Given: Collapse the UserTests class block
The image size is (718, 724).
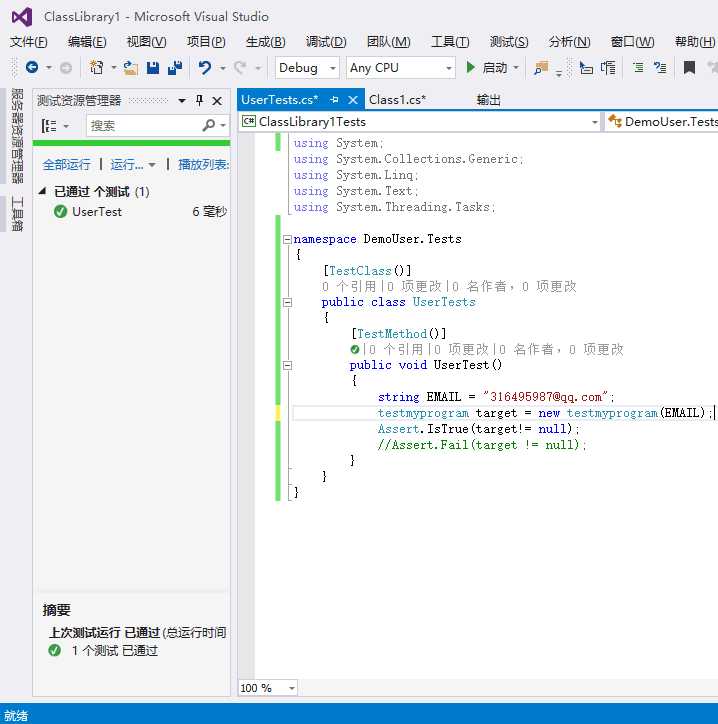Looking at the screenshot, I should (287, 302).
